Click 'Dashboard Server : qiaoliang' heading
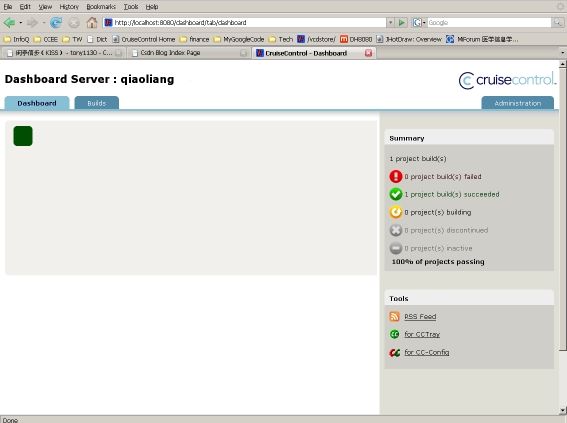The height and width of the screenshot is (423, 567). pos(89,79)
